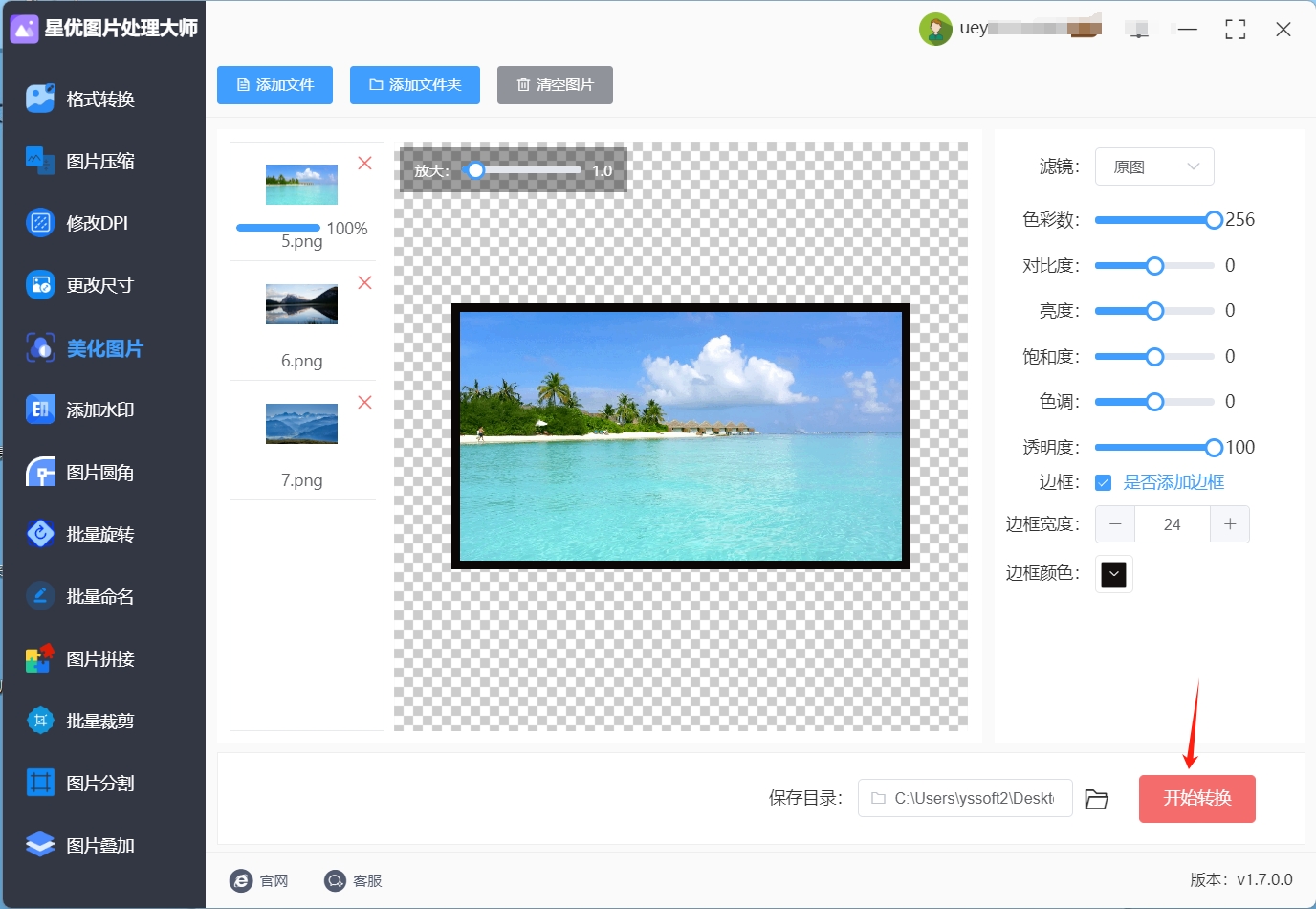1316x909 pixels.
Task: Select the 5.png thumbnail
Action: coord(301,185)
